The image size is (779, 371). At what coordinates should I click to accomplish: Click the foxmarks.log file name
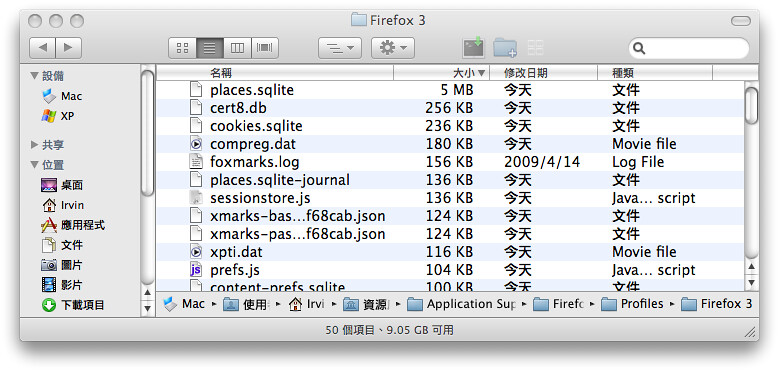pyautogui.click(x=254, y=162)
